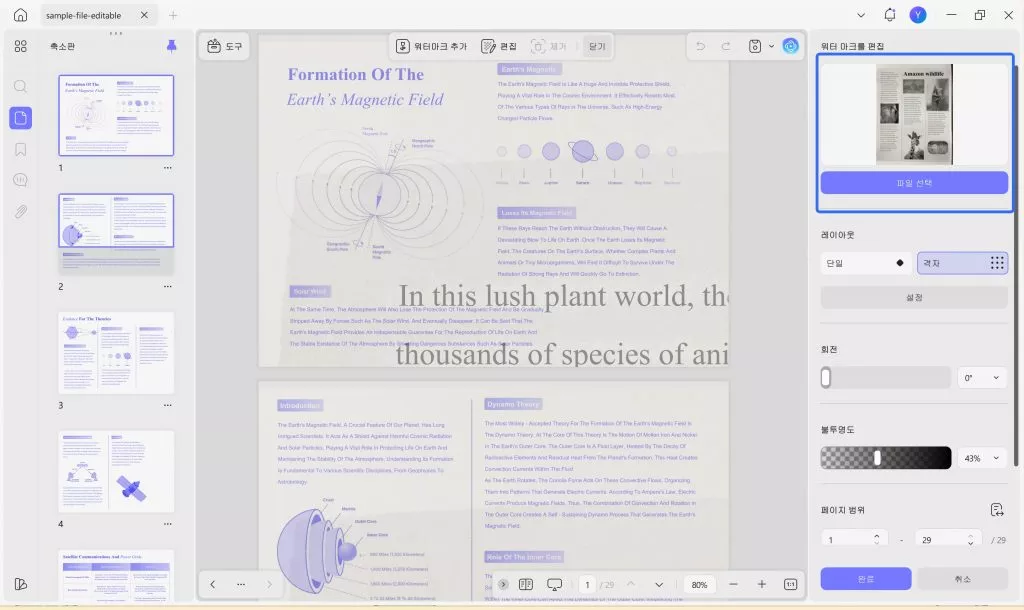Click 취소 to cancel editing
1024x610 pixels.
(962, 579)
